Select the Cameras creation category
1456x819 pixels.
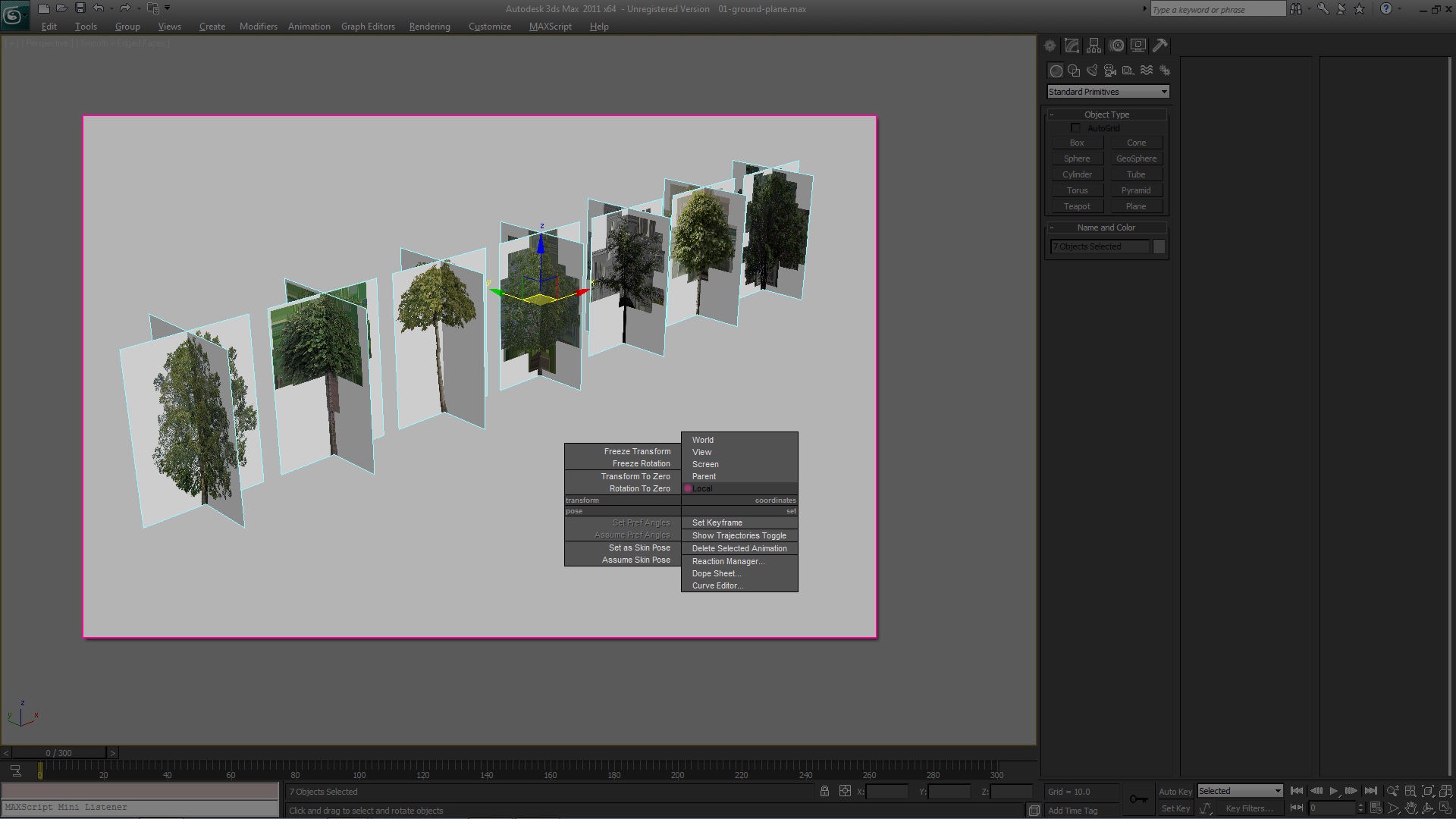coord(1109,70)
